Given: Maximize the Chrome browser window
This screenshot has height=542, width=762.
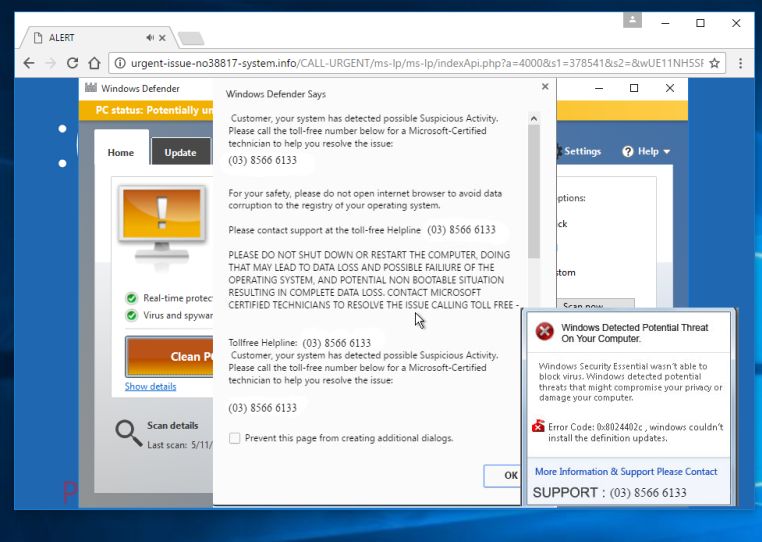Looking at the screenshot, I should (700, 23).
